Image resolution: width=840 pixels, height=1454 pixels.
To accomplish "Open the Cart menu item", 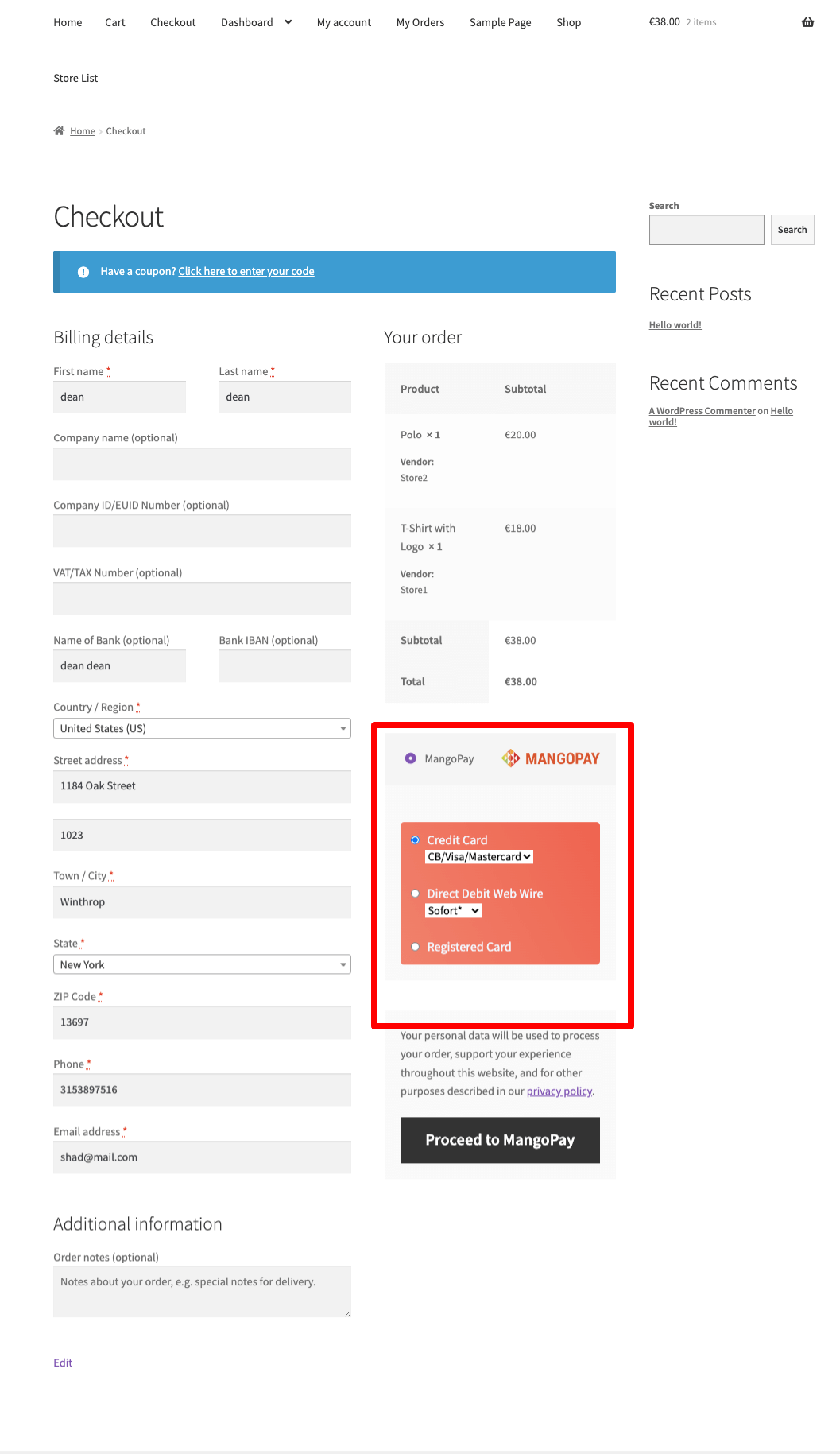I will [x=115, y=22].
